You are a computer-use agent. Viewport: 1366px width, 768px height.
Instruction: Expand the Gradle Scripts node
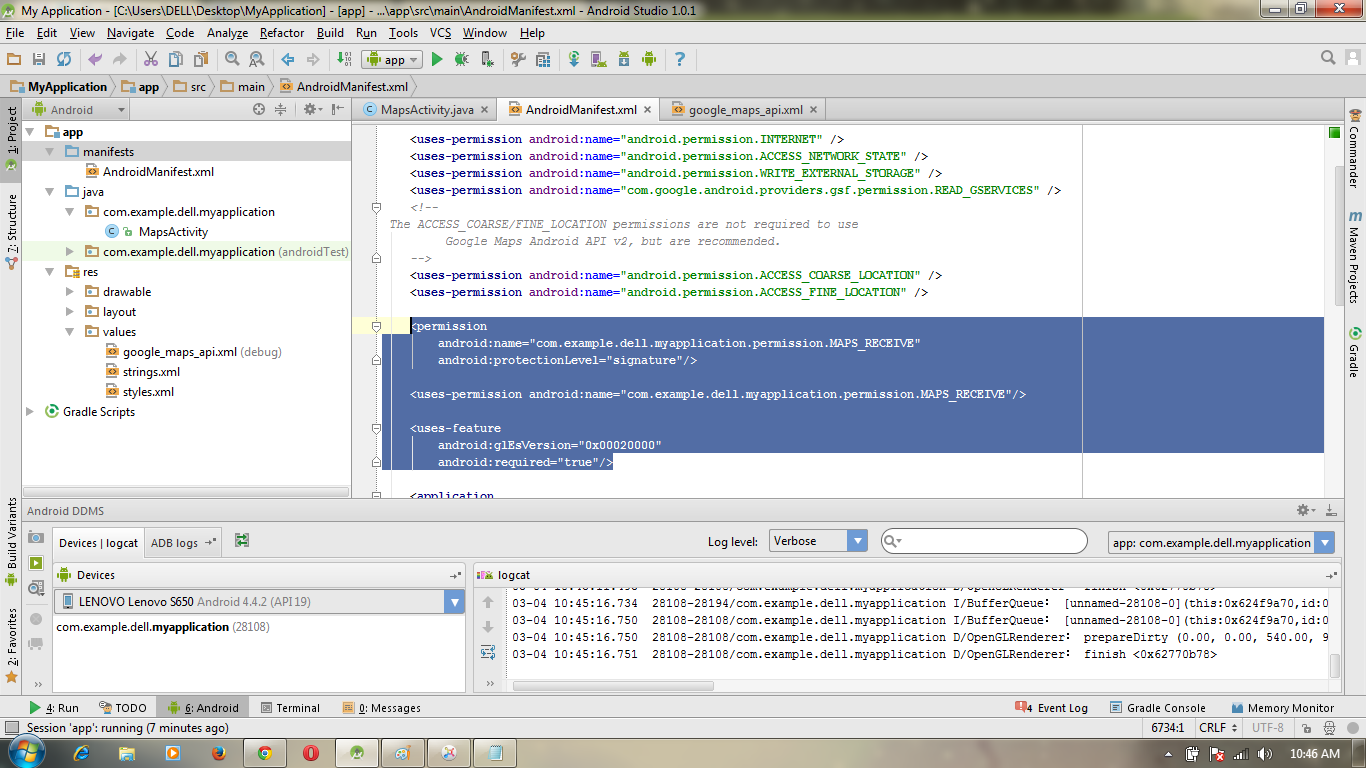(x=29, y=412)
